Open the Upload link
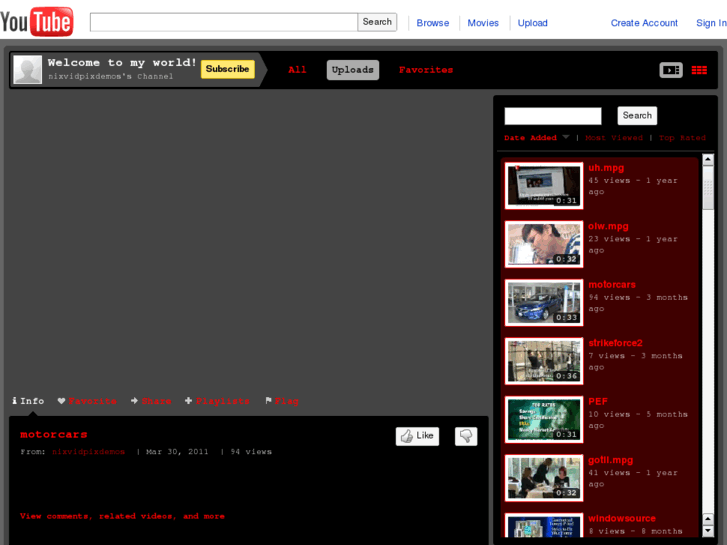727x545 pixels. click(532, 23)
